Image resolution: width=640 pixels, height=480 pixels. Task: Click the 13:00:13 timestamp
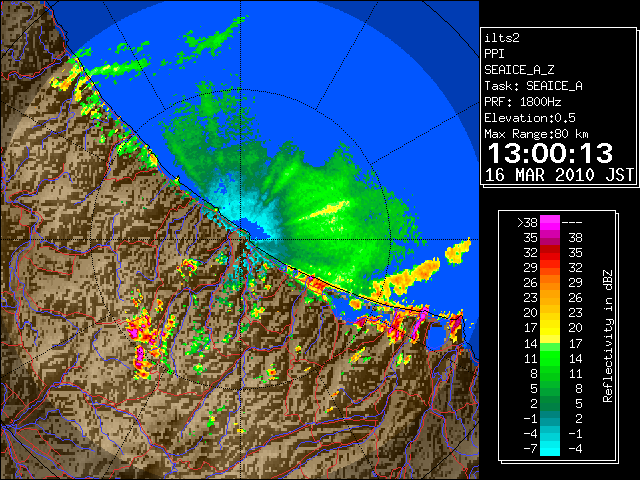(550, 153)
